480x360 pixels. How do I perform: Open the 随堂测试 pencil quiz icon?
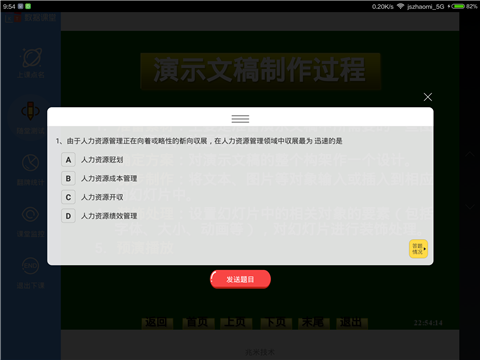[x=30, y=111]
